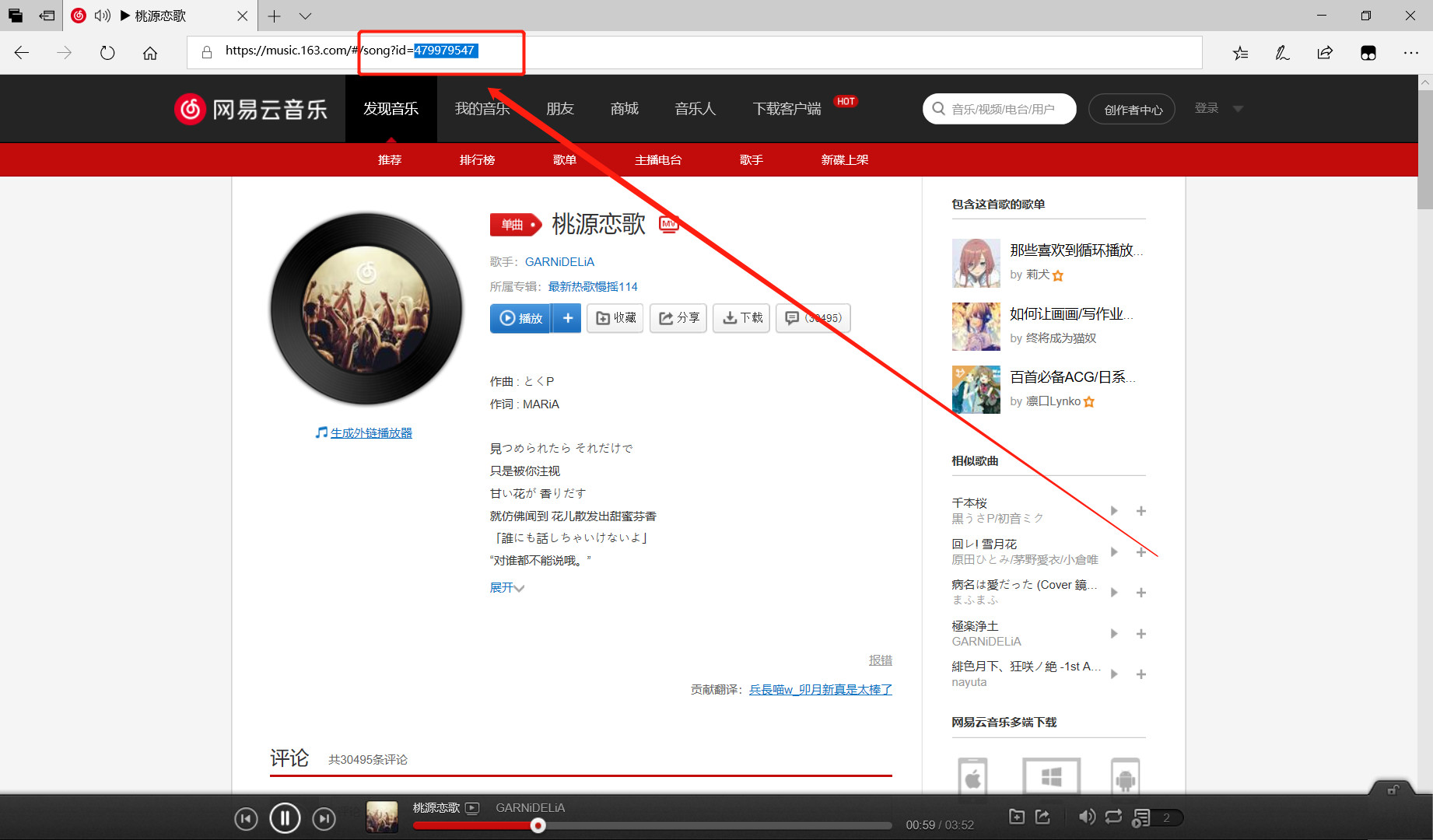Add page to browser favorites
The width and height of the screenshot is (1433, 840).
click(x=1241, y=53)
